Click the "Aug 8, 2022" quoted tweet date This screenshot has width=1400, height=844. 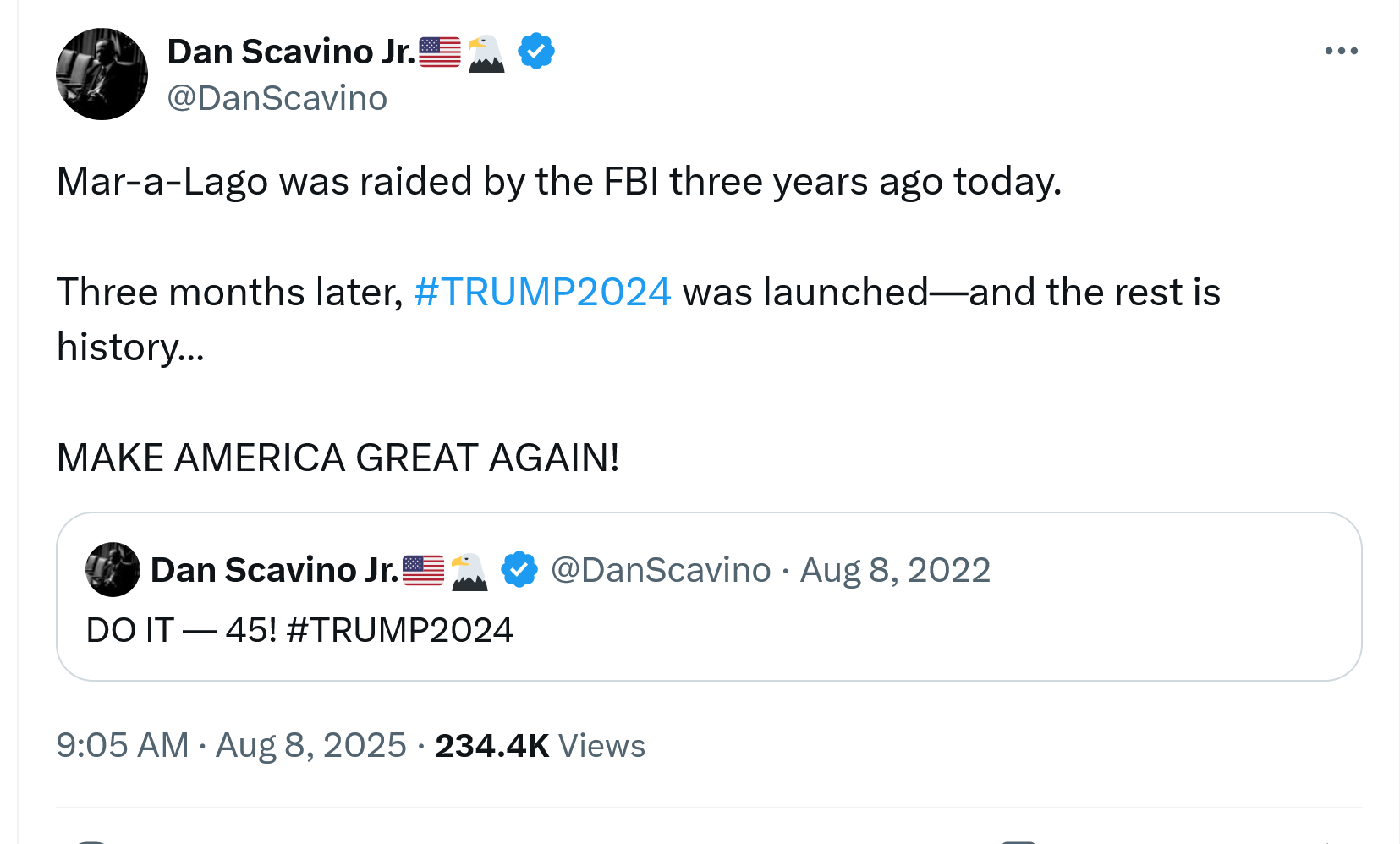coord(895,571)
